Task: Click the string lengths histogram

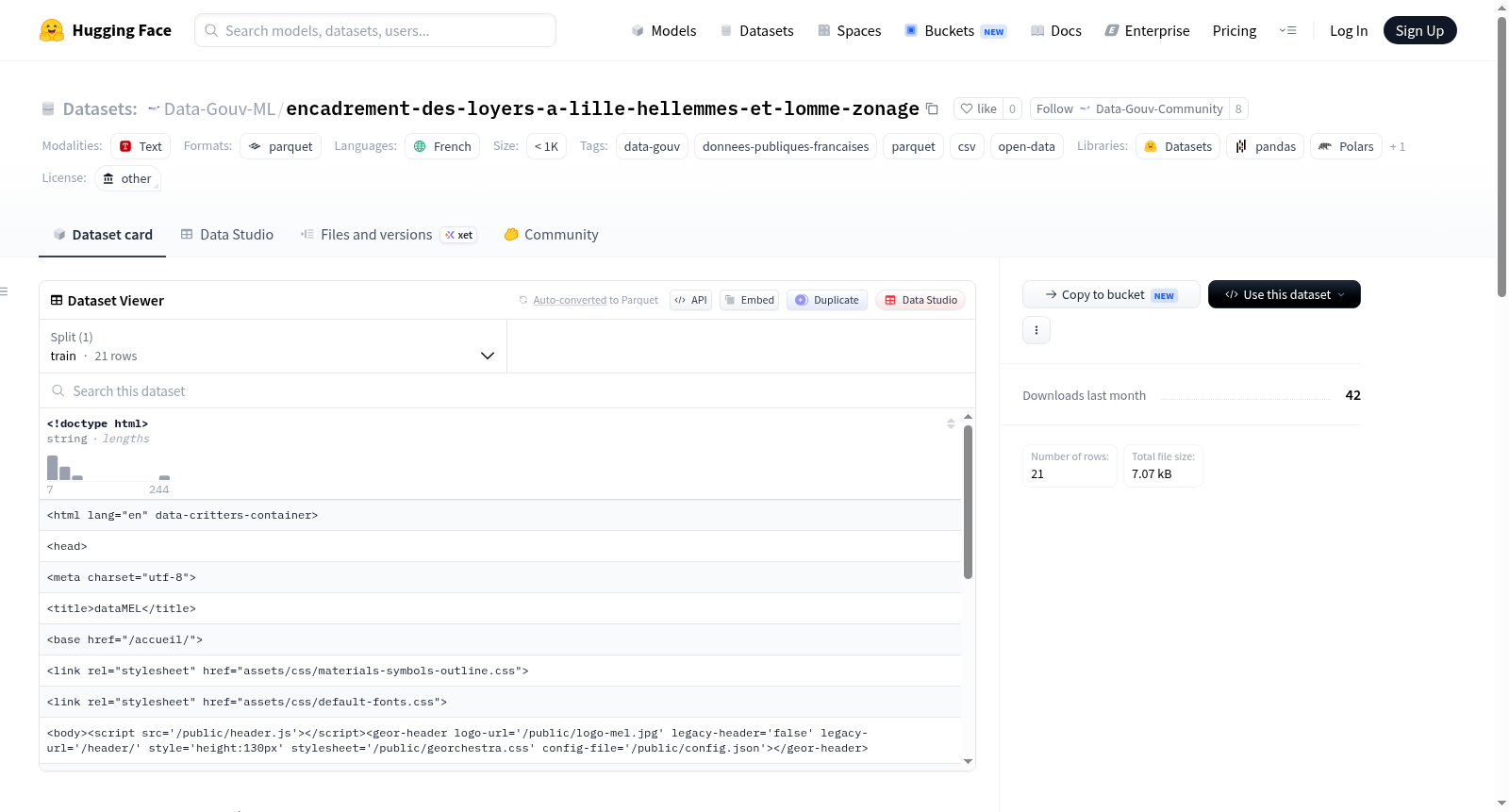Action: (x=108, y=467)
